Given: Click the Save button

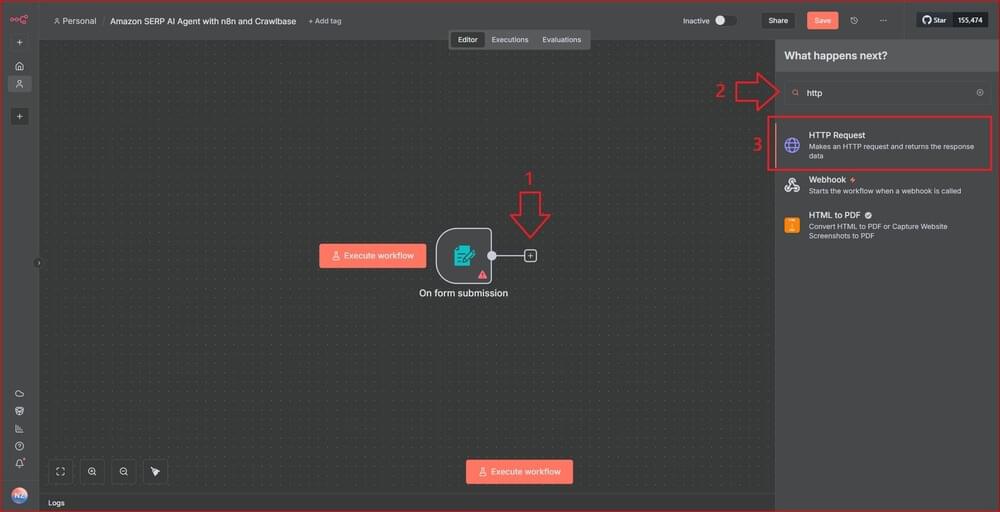Looking at the screenshot, I should pos(822,20).
